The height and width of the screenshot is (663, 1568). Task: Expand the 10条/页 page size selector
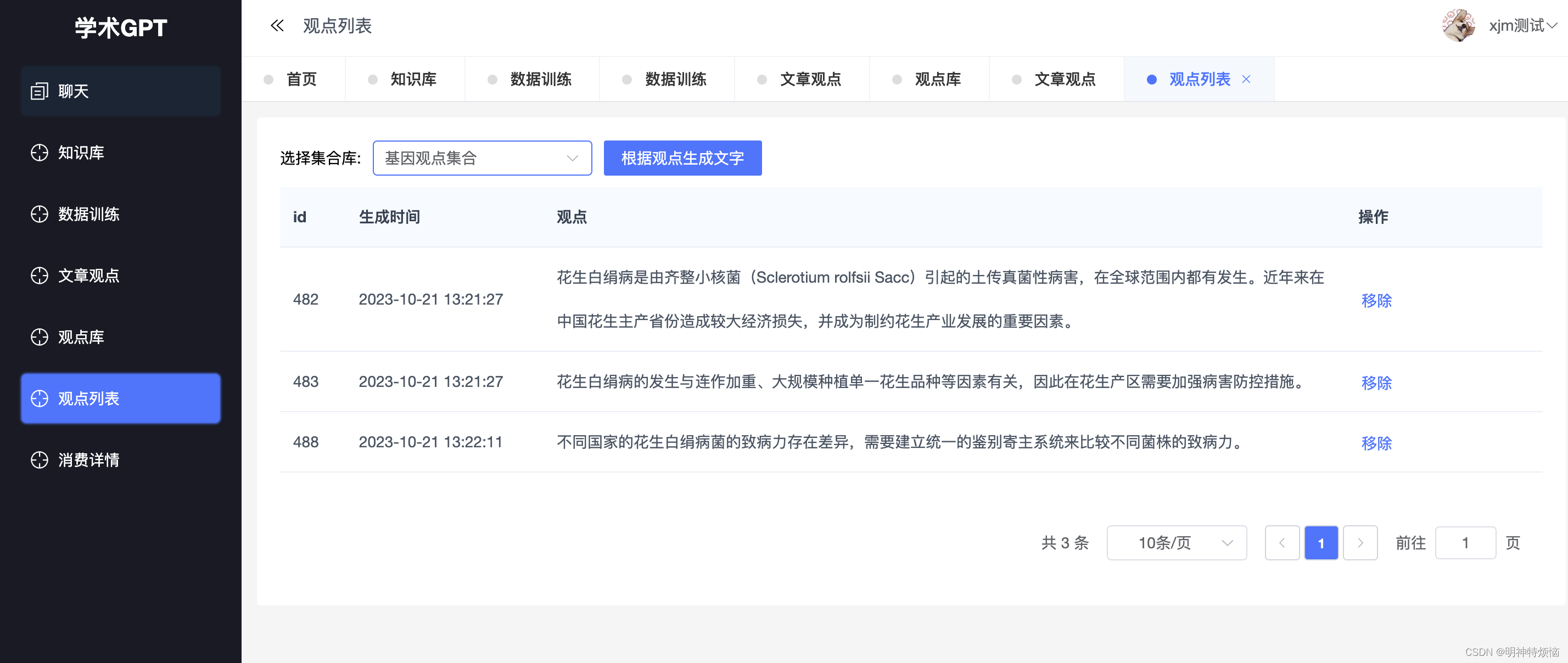(x=1176, y=543)
